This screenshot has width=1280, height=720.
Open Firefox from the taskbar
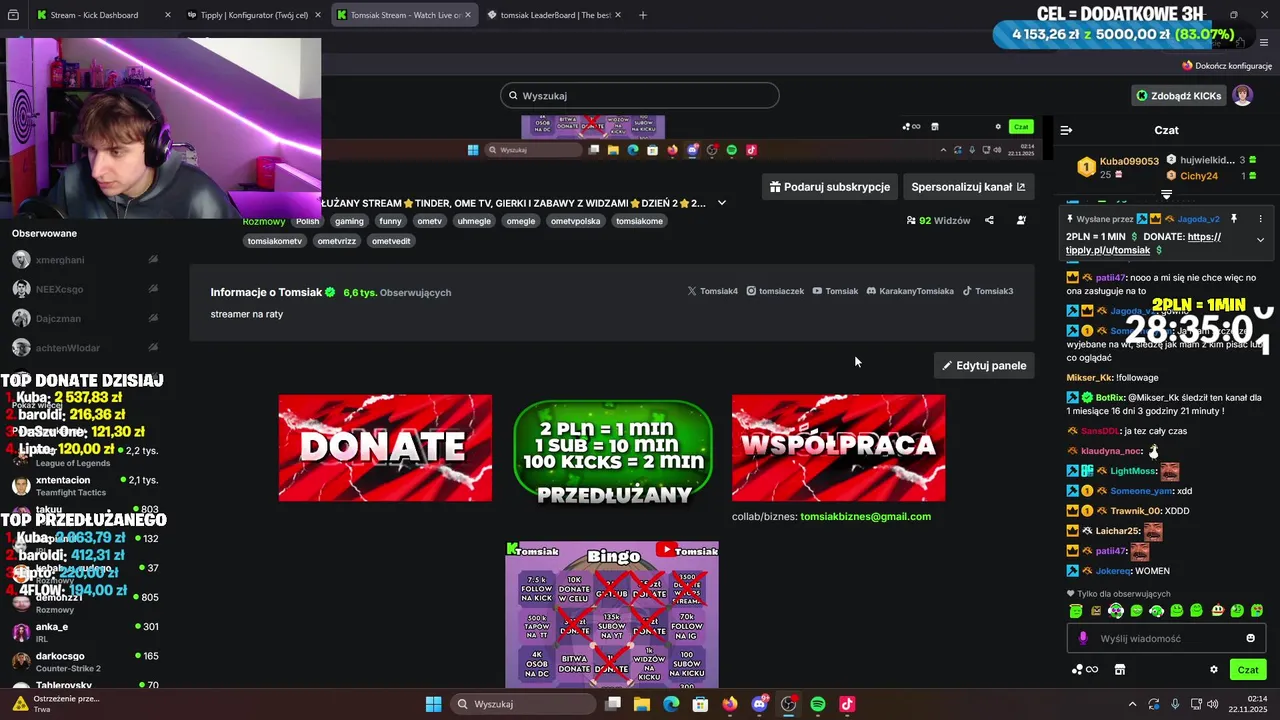(730, 704)
